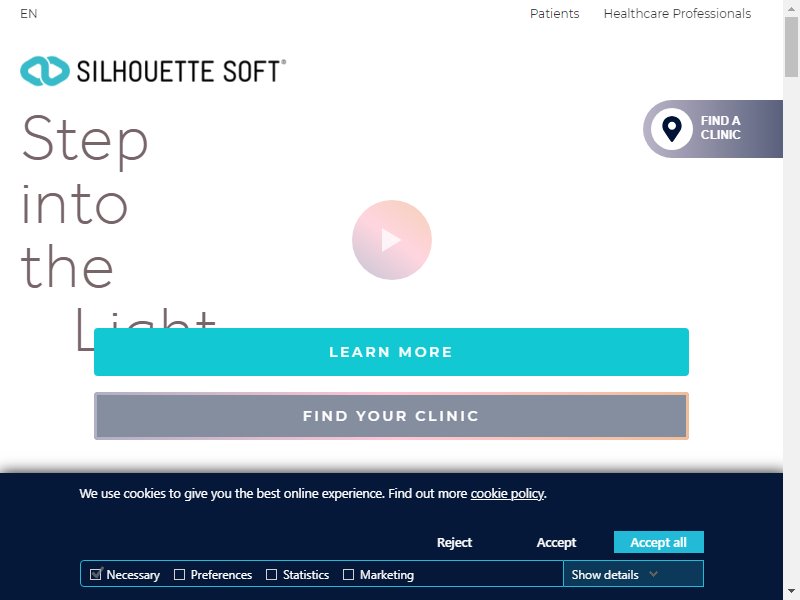
Task: Click the Find Your Clinic button
Action: click(391, 416)
